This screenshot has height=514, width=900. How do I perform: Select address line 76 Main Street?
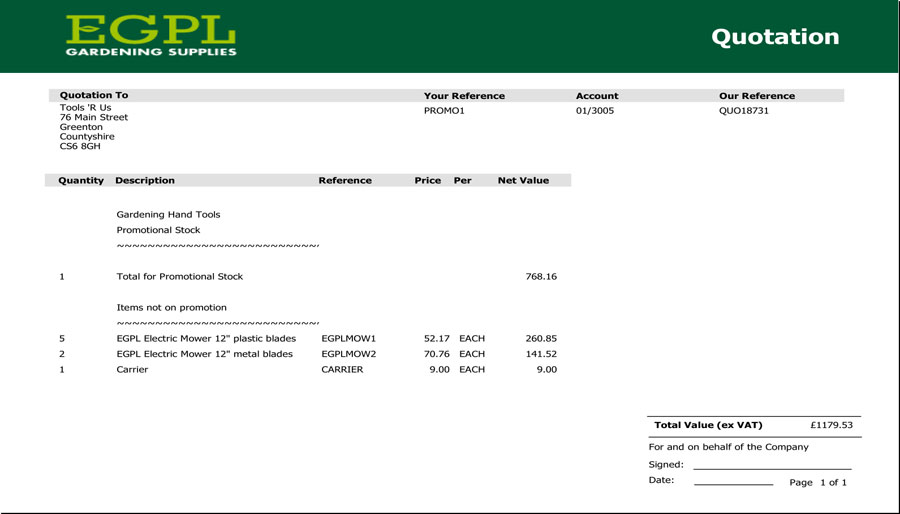point(94,117)
